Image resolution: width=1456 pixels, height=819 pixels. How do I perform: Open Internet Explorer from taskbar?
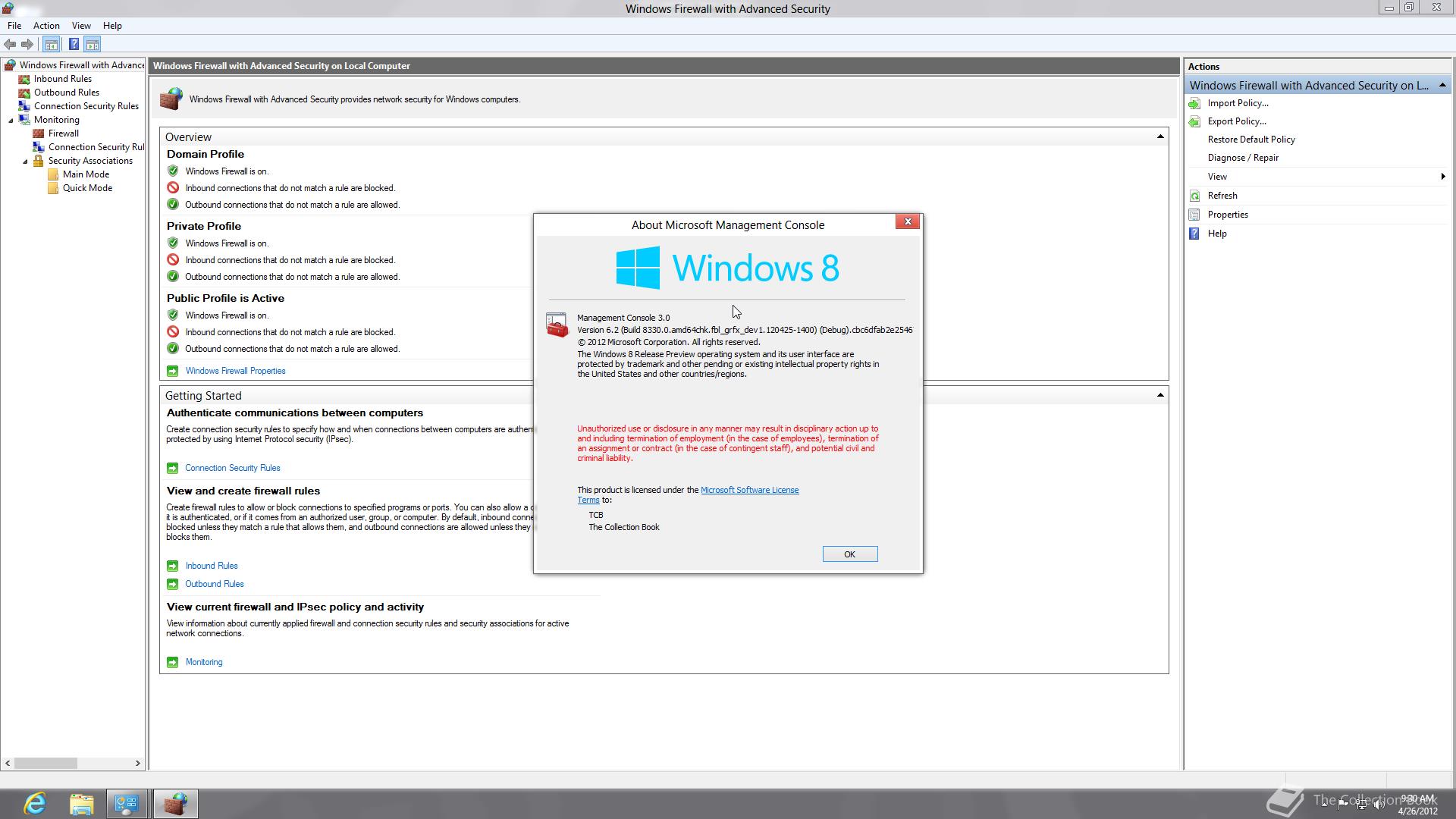[x=35, y=804]
